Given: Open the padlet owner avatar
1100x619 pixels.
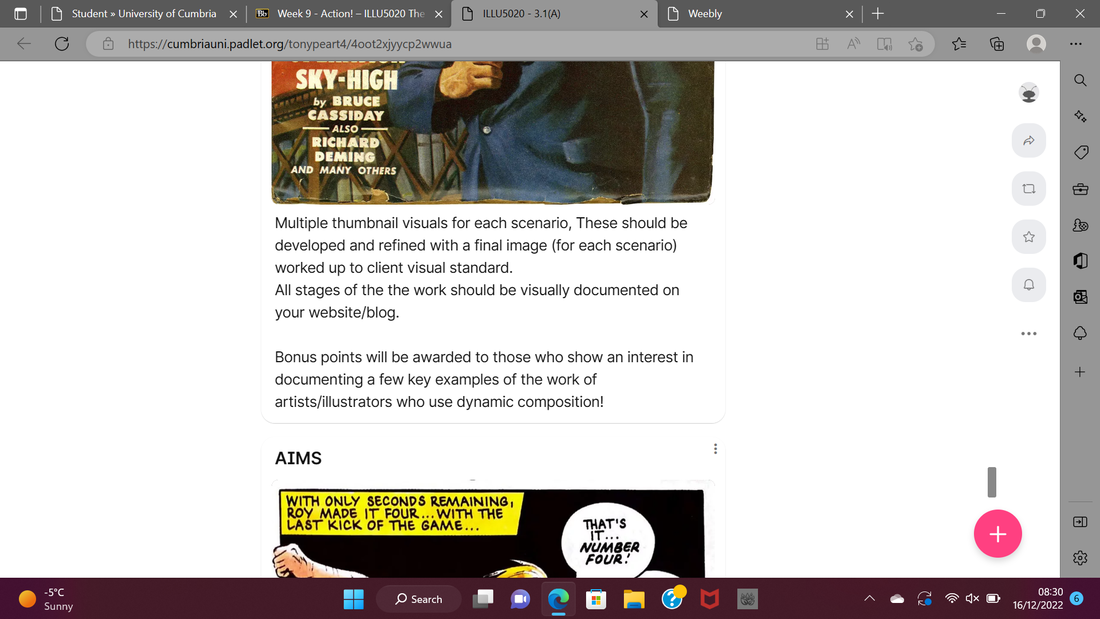Looking at the screenshot, I should 1028,93.
